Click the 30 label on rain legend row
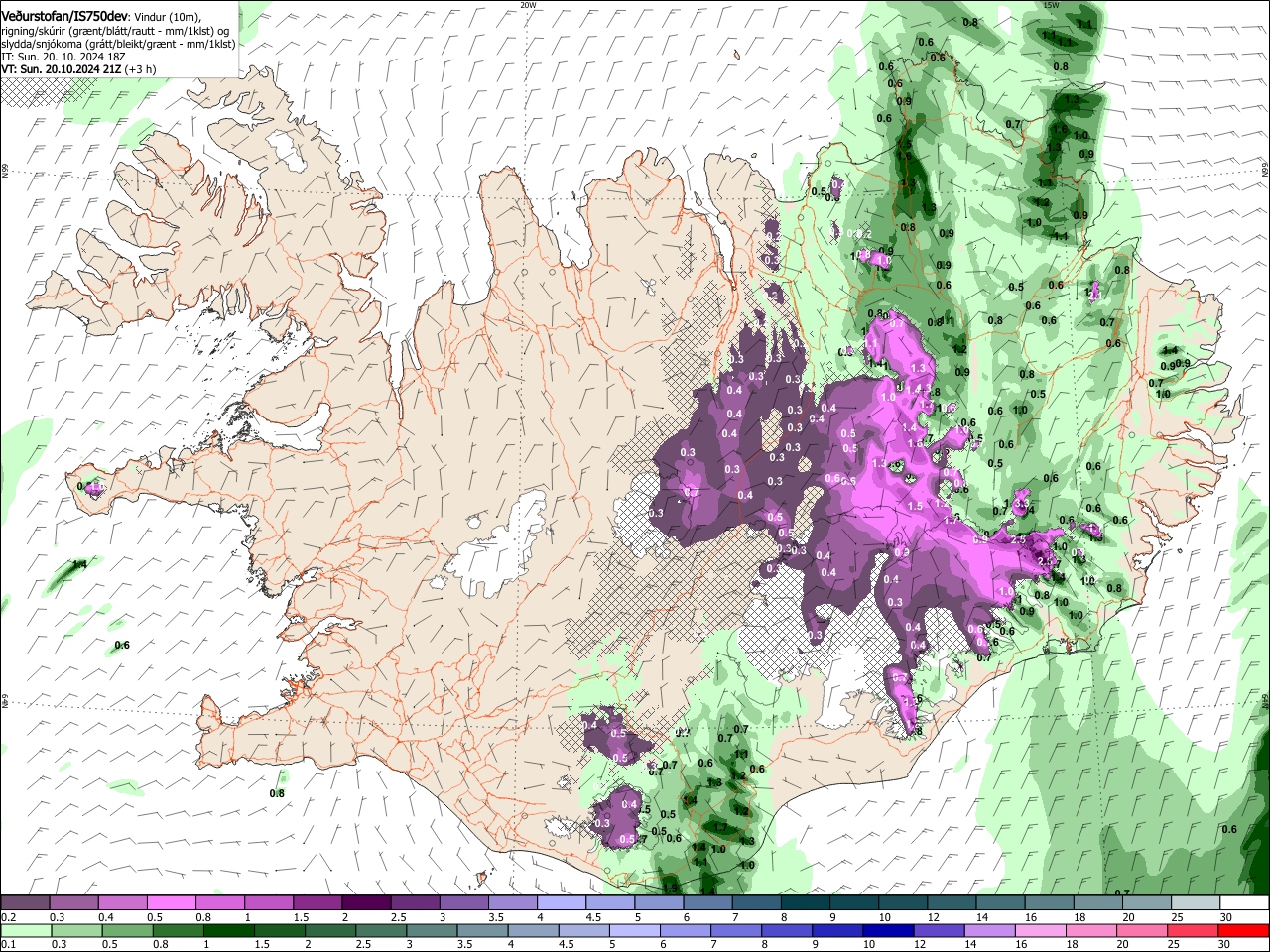The width and height of the screenshot is (1270, 952). pyautogui.click(x=1224, y=945)
